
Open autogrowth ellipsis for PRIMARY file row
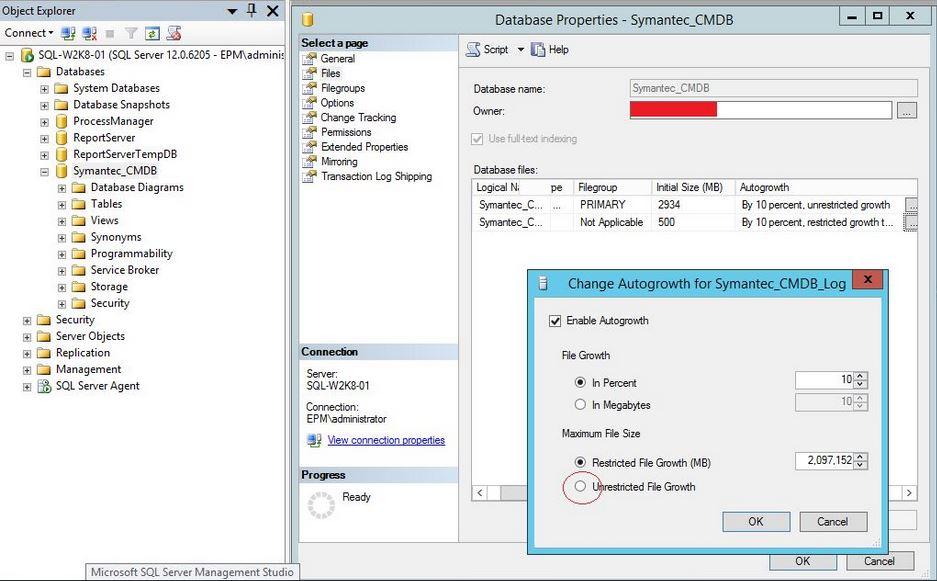[911, 205]
